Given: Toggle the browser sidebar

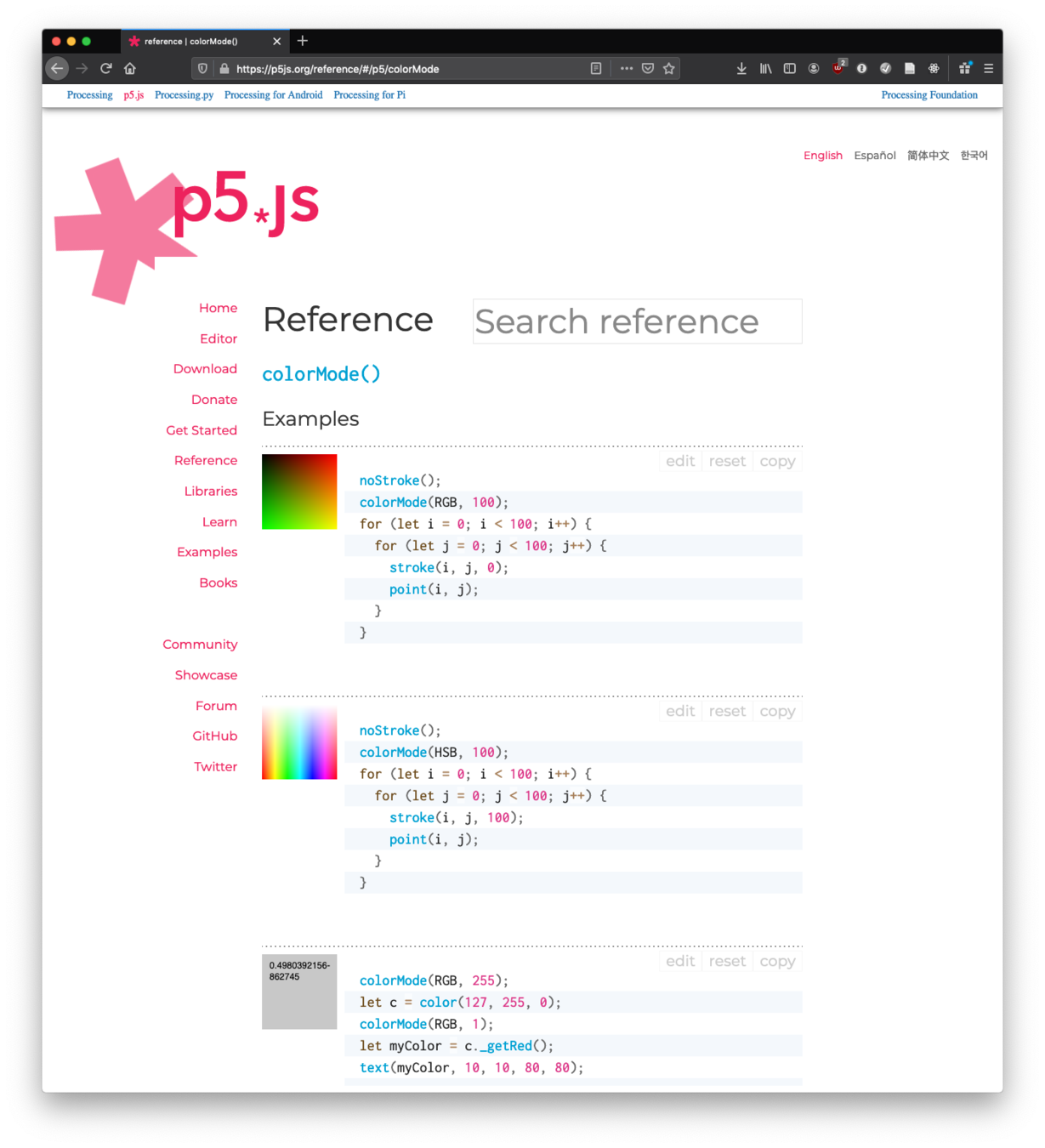Looking at the screenshot, I should 790,69.
